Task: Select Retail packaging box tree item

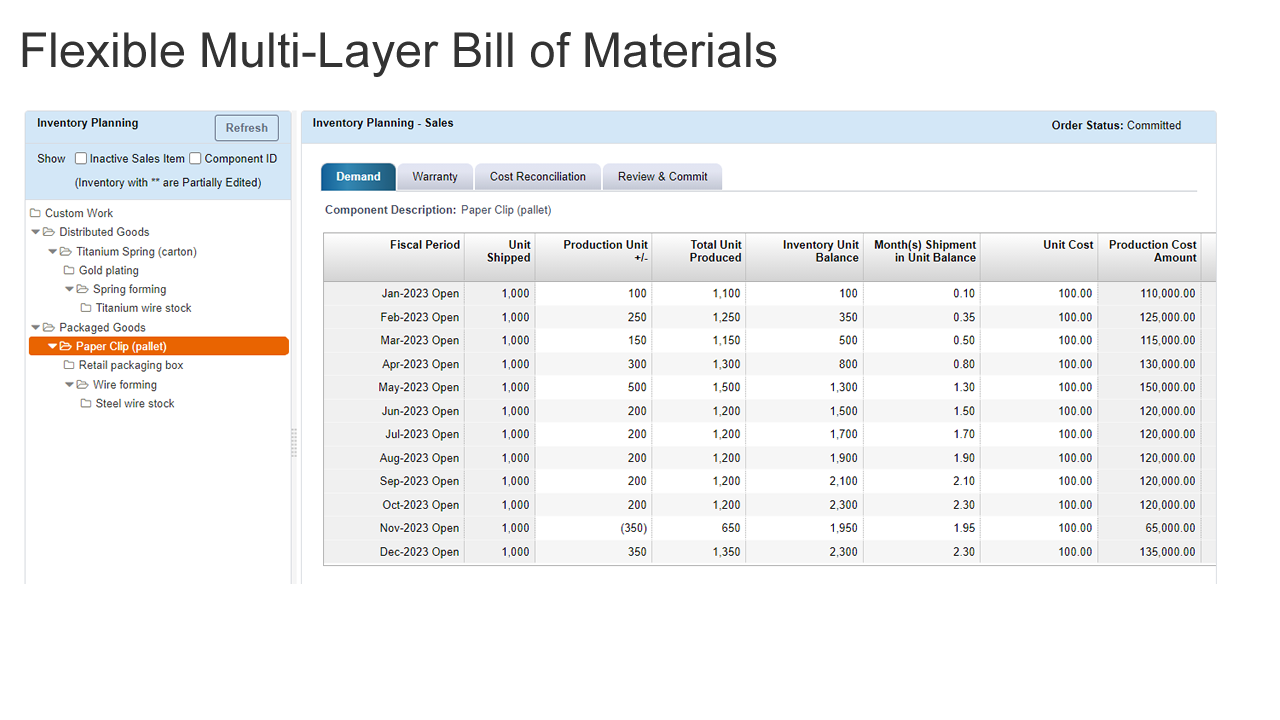Action: (x=131, y=365)
